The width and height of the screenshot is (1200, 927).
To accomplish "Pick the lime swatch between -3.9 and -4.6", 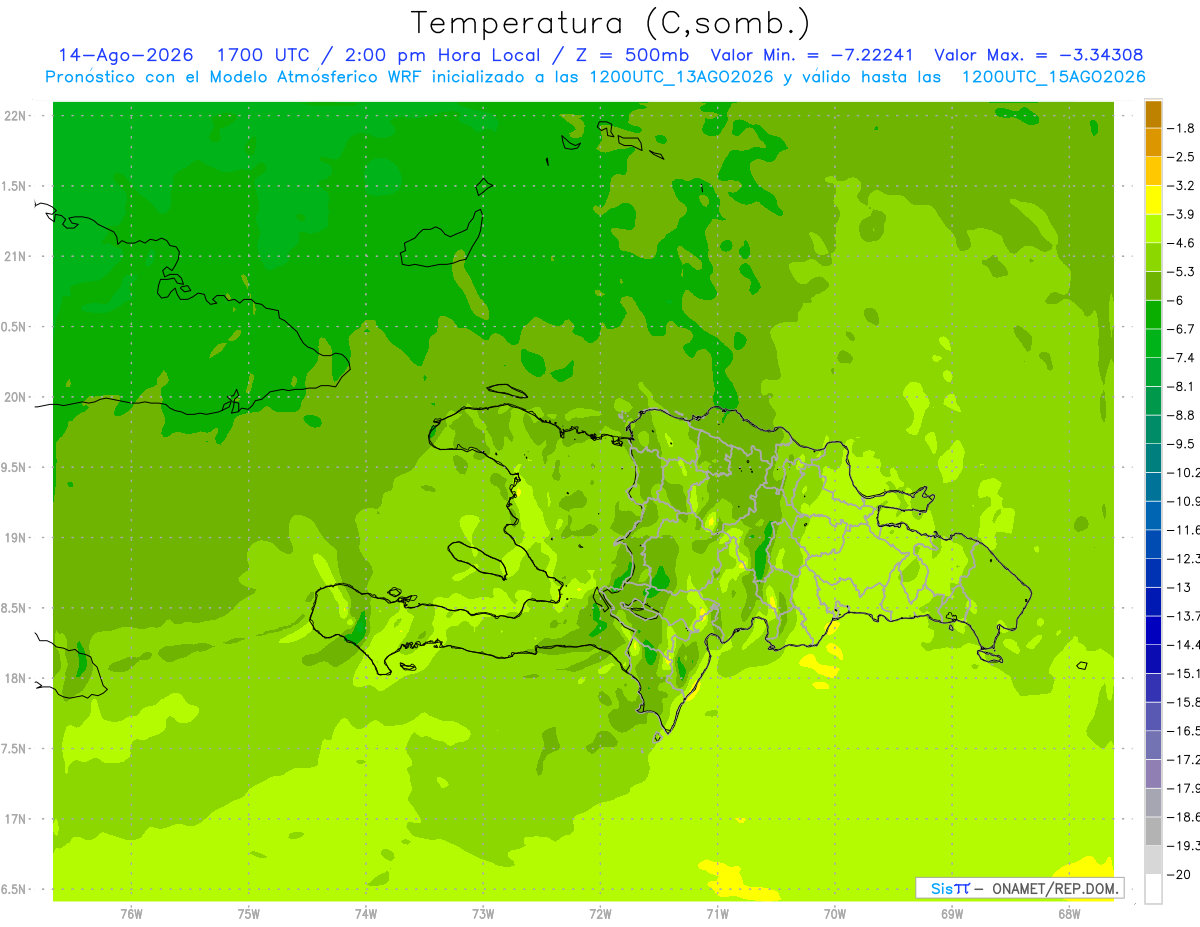I will (1153, 229).
